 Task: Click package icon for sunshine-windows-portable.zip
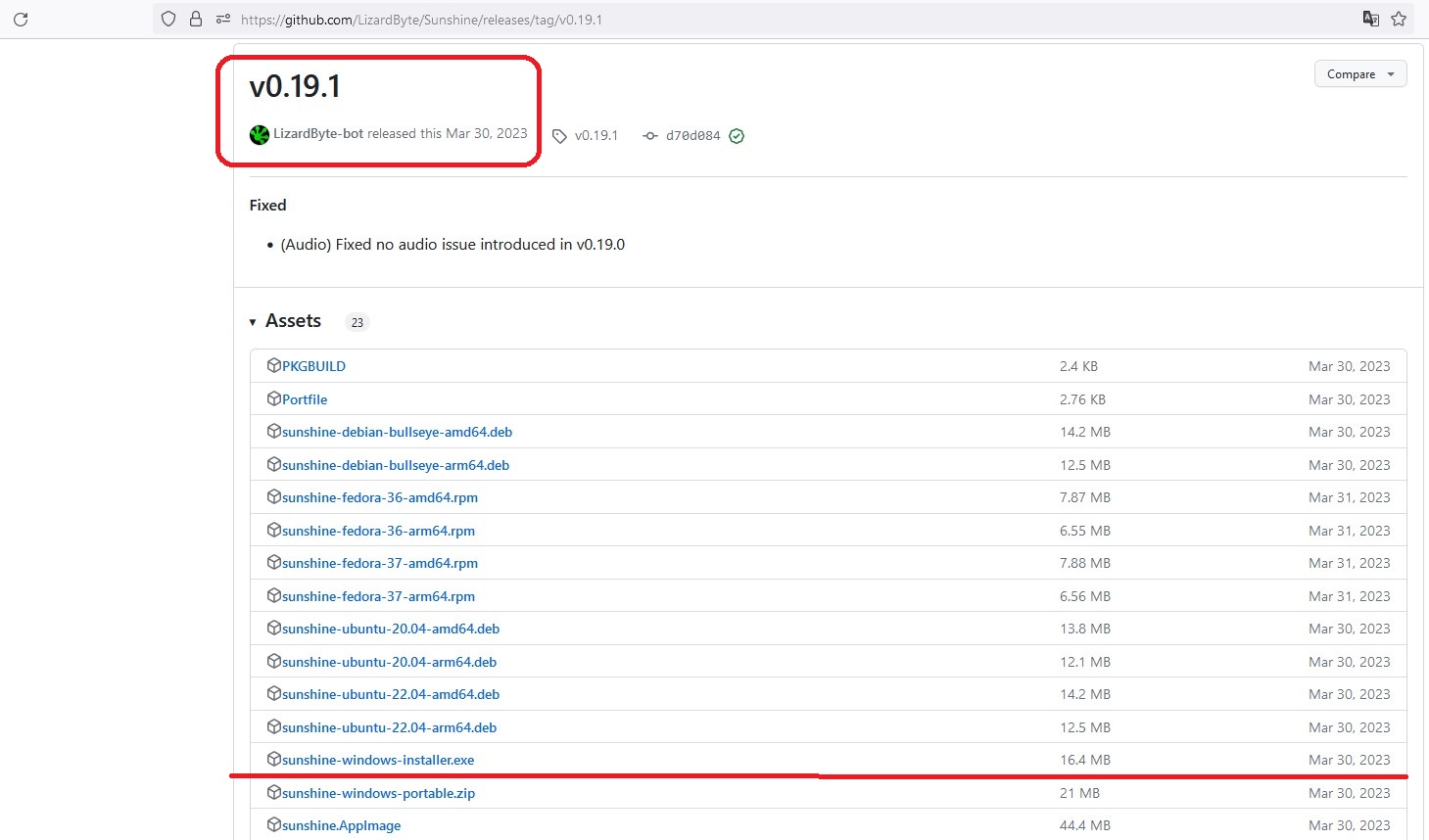(x=274, y=792)
